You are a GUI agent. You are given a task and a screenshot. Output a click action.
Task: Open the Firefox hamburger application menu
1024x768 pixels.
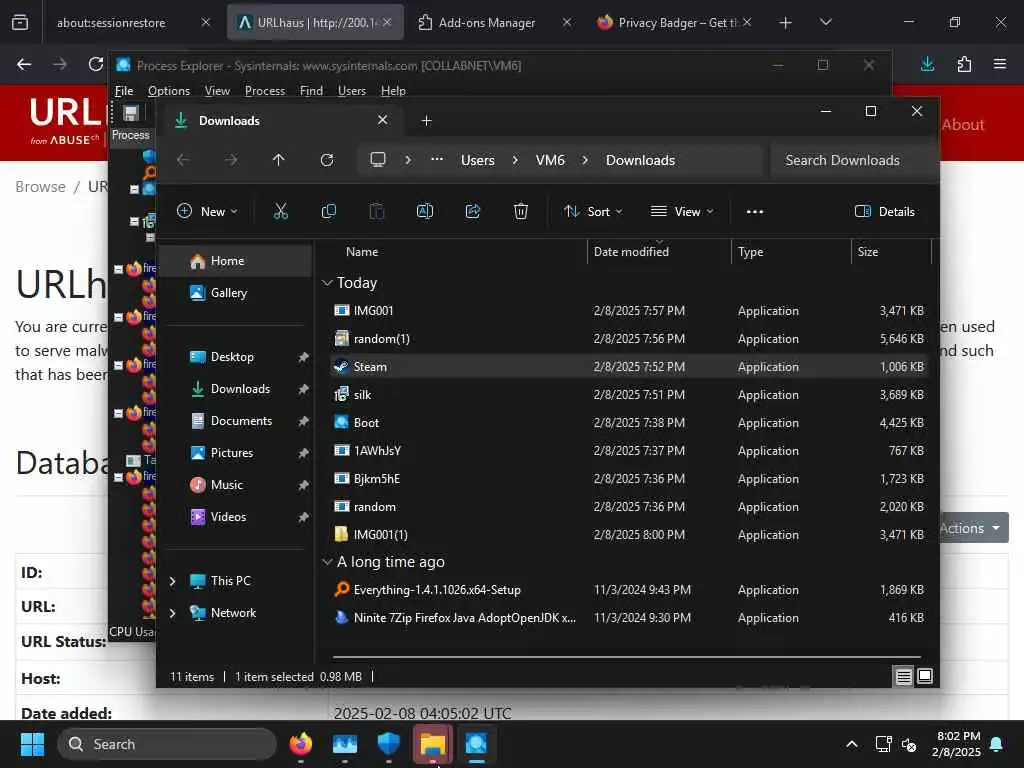point(1000,64)
